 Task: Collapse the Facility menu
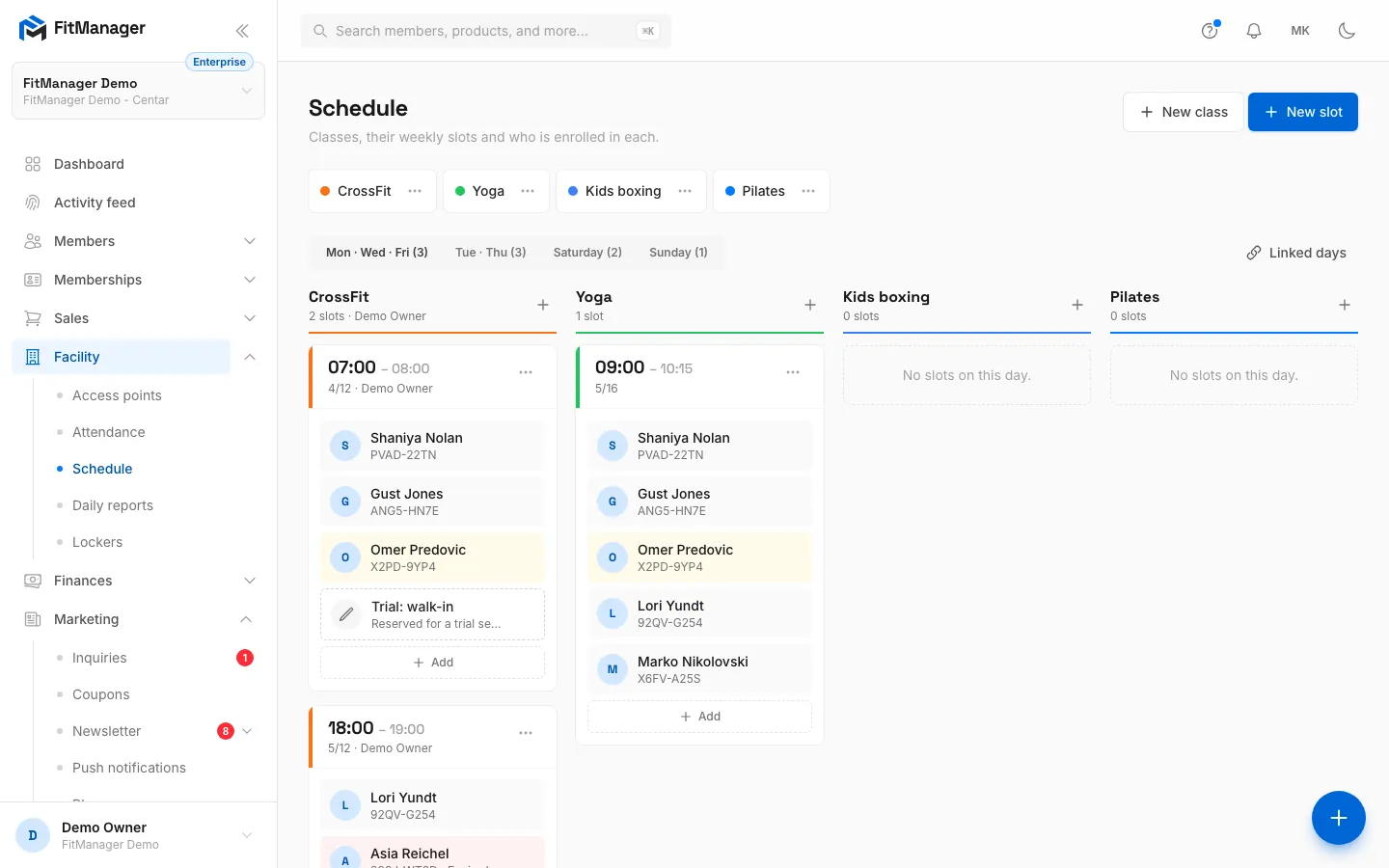[x=250, y=357]
